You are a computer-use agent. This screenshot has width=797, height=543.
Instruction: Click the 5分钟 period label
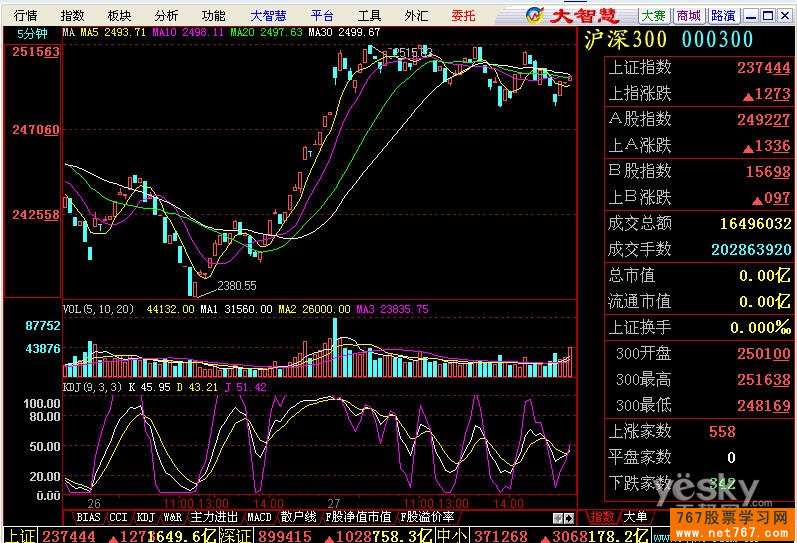(x=32, y=34)
